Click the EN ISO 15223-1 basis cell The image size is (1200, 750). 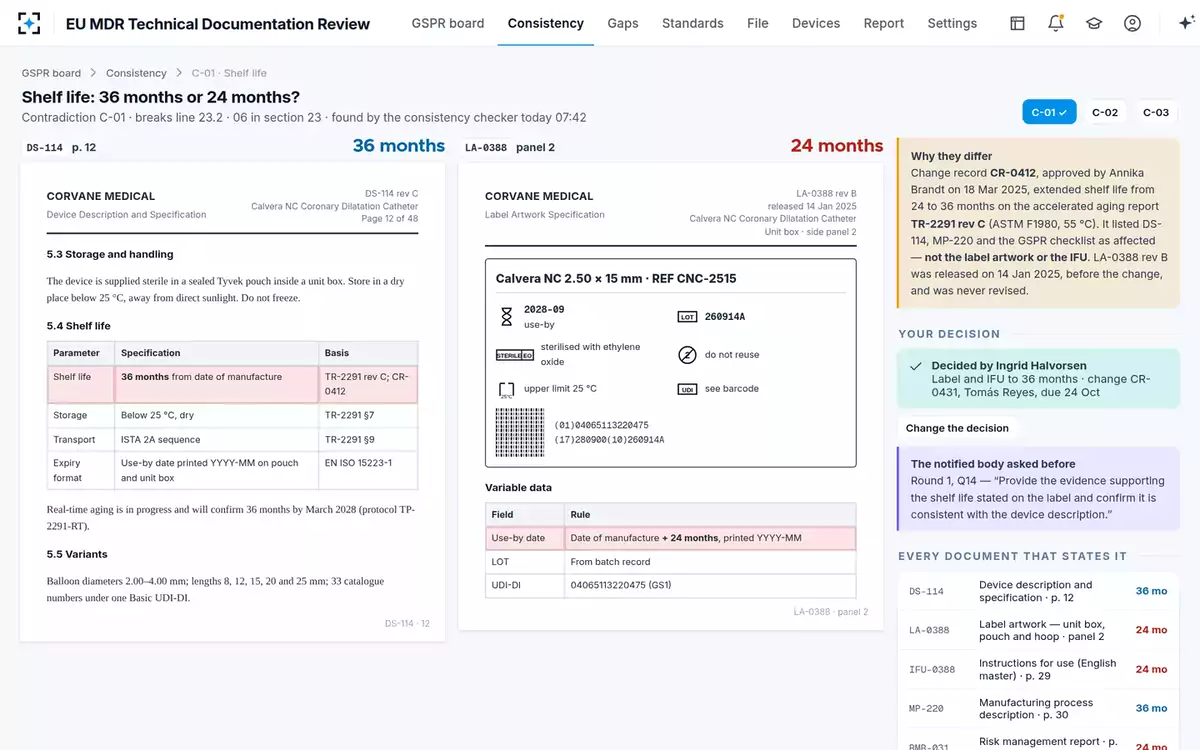(368, 470)
